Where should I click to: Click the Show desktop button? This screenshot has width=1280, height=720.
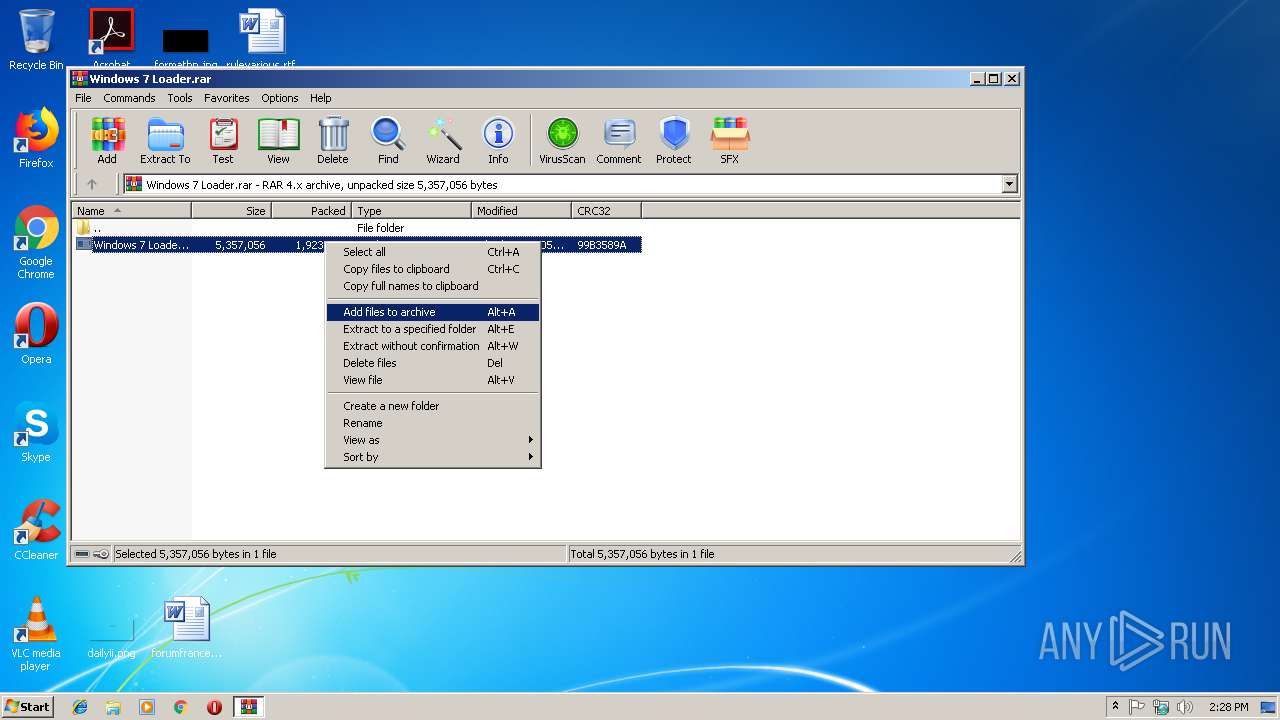pyautogui.click(x=1269, y=707)
